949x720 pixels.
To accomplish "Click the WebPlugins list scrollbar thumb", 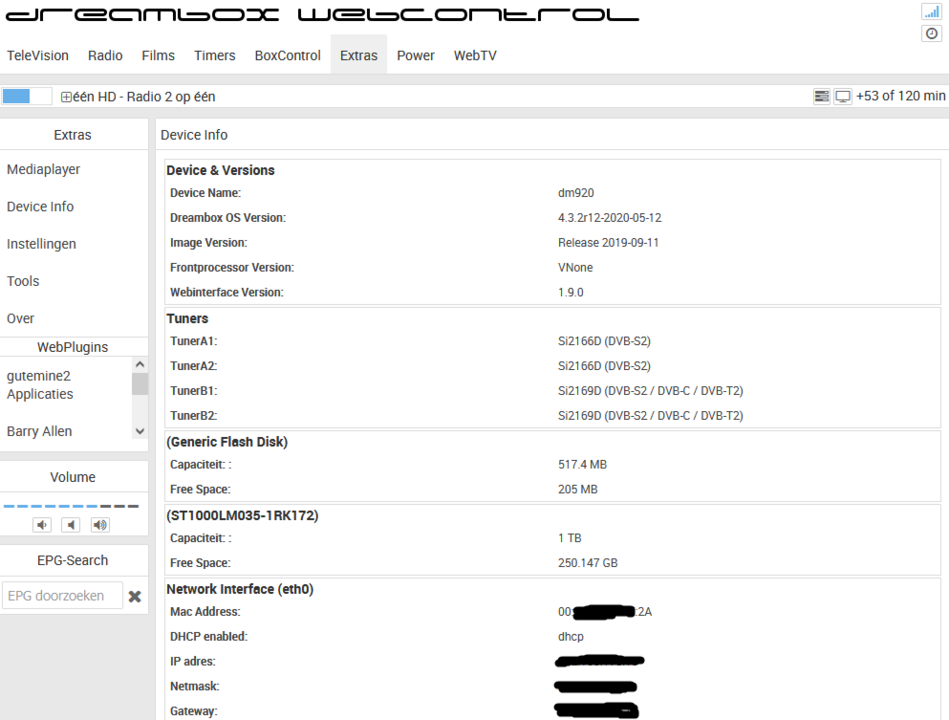I will click(x=140, y=384).
